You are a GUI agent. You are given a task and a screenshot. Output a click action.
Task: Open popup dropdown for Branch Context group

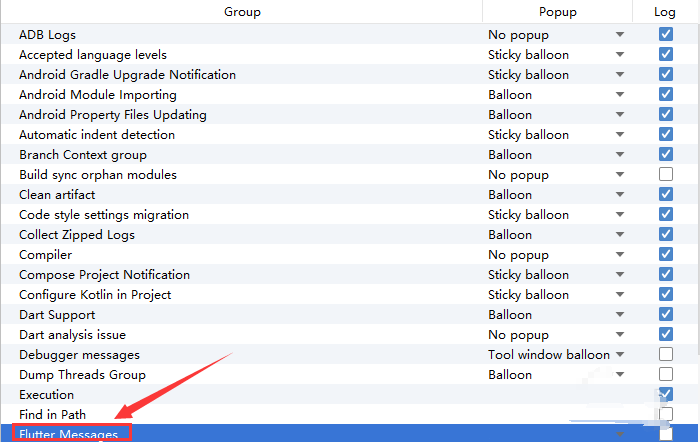click(x=620, y=154)
